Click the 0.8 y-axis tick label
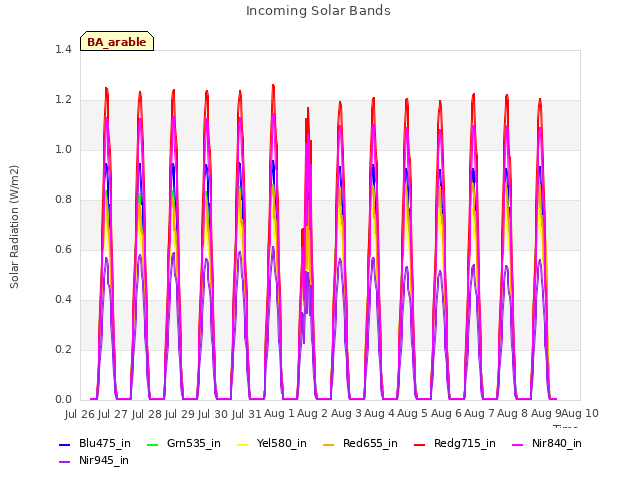This screenshot has width=640, height=480. [63, 200]
